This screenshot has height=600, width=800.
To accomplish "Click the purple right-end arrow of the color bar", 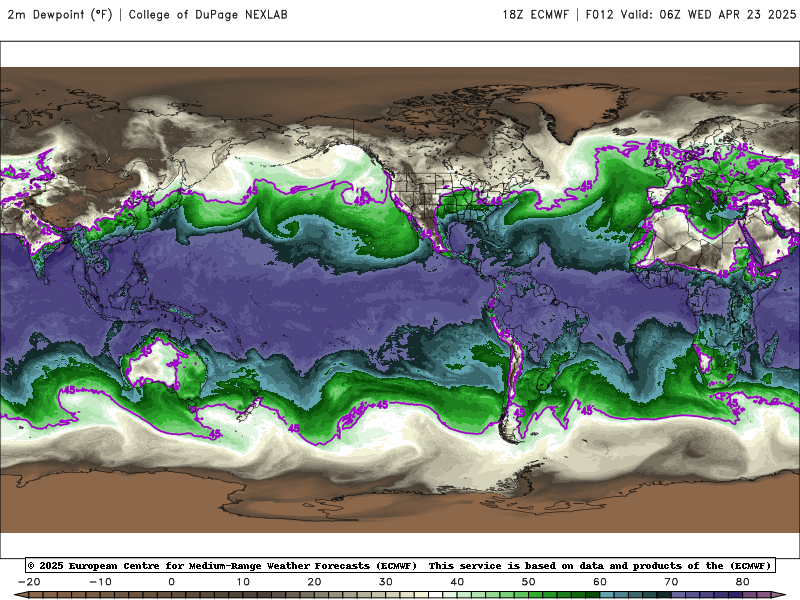I will click(778, 595).
